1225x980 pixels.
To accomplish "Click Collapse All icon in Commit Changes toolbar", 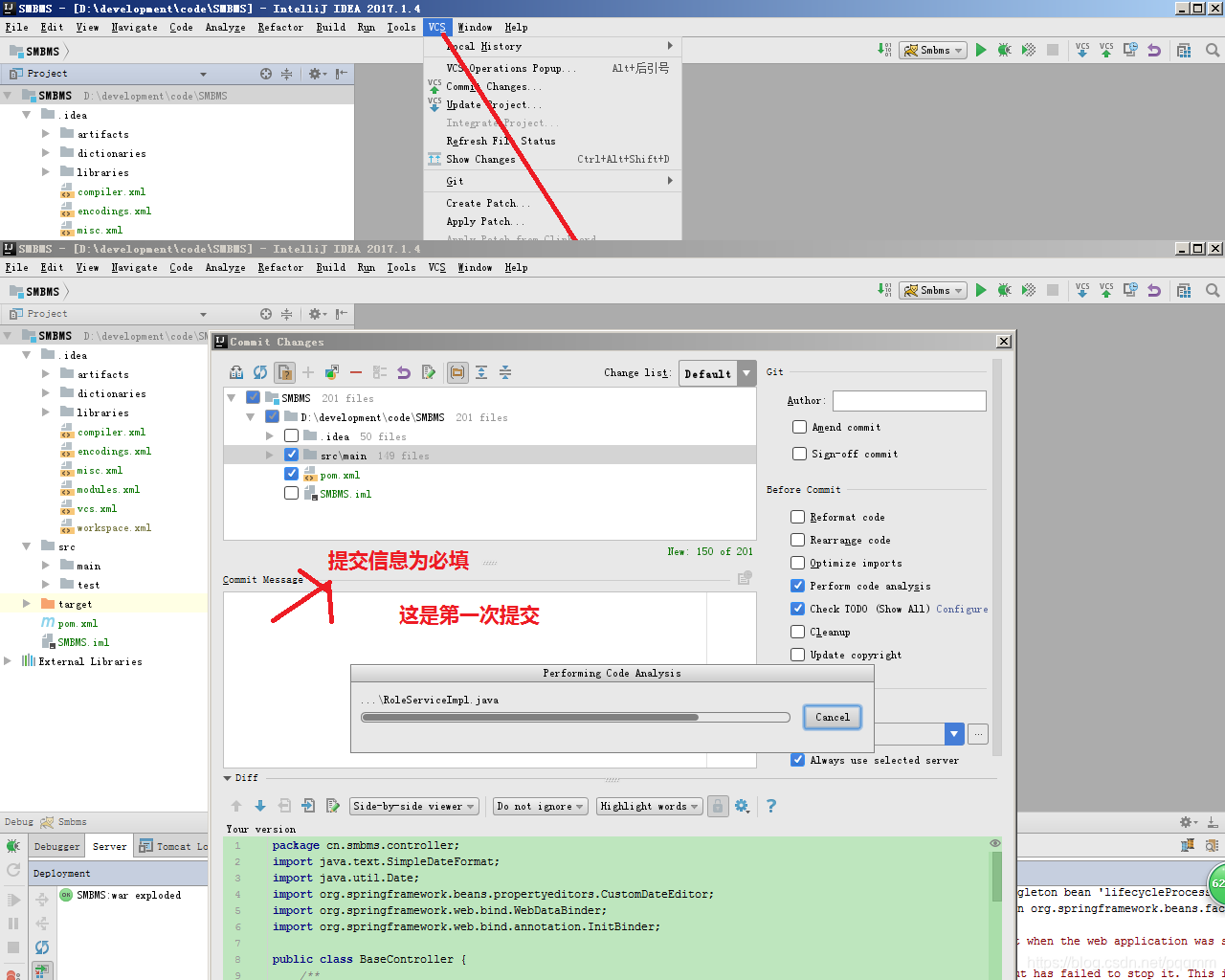I will pyautogui.click(x=505, y=372).
